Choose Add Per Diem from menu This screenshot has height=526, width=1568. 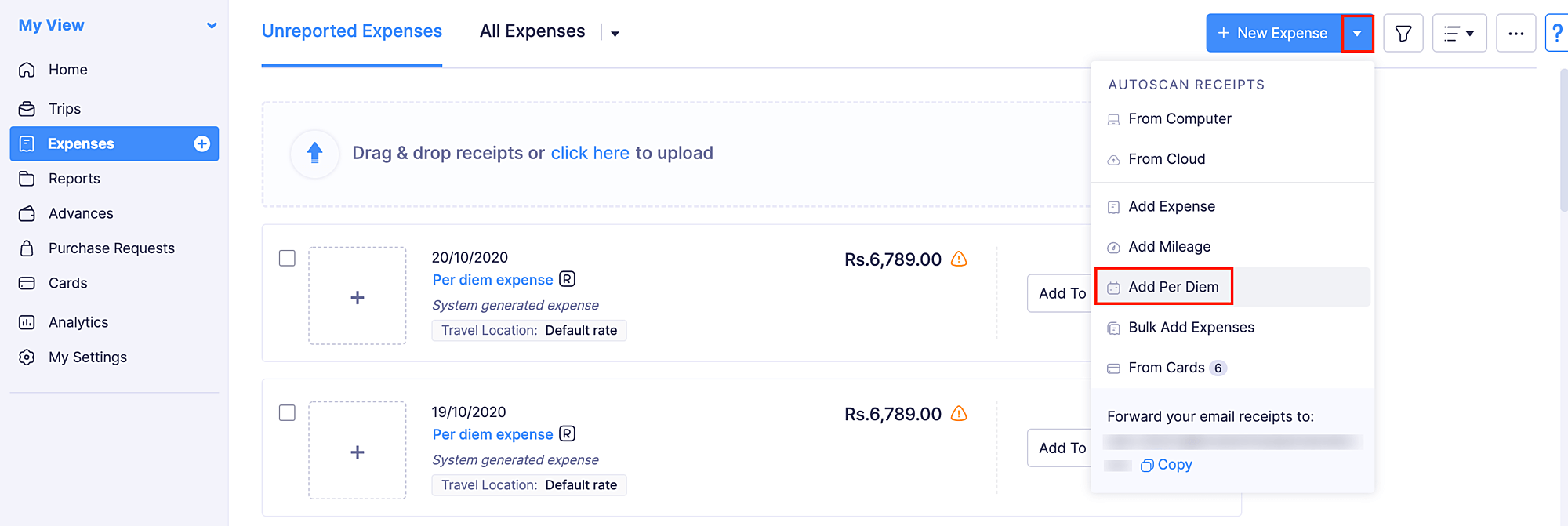[x=1173, y=287]
